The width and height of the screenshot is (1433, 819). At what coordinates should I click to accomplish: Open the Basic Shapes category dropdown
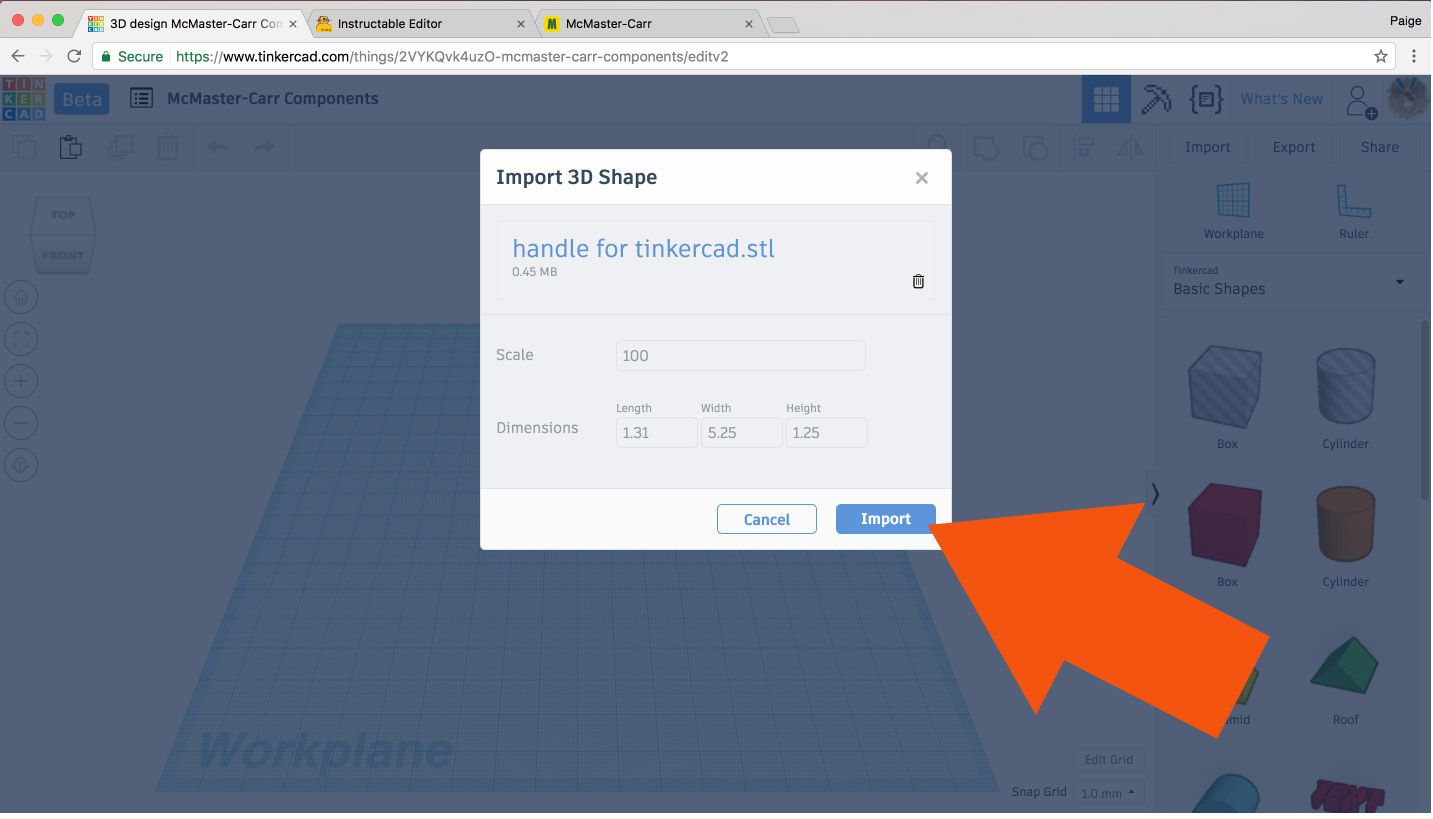coord(1290,282)
